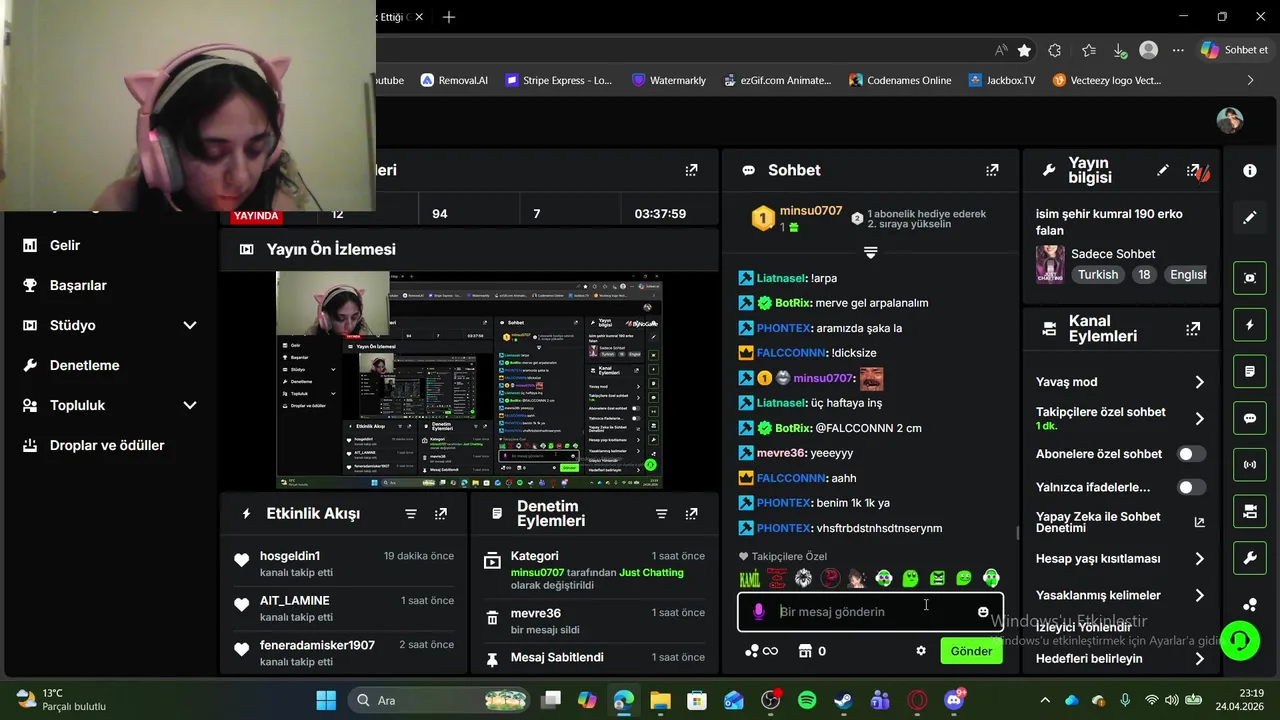Pop out the Kanal Eylemleri panel
Image resolution: width=1280 pixels, height=720 pixels.
tap(1193, 328)
